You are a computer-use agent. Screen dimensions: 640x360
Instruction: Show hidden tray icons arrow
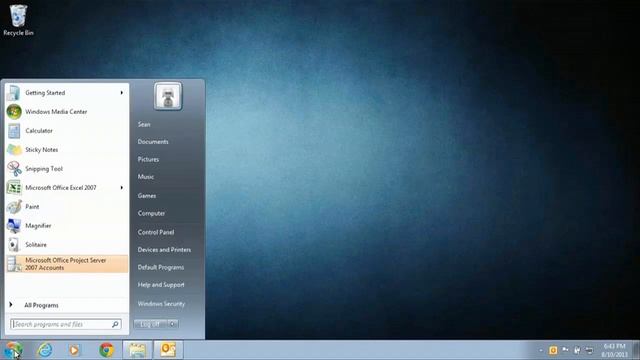(541, 350)
